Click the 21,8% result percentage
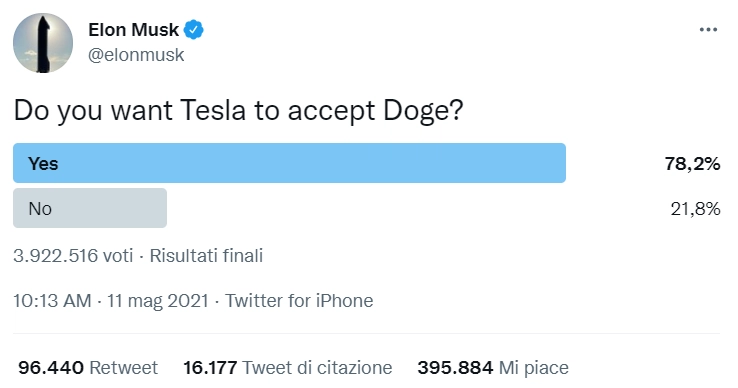 pyautogui.click(x=695, y=209)
